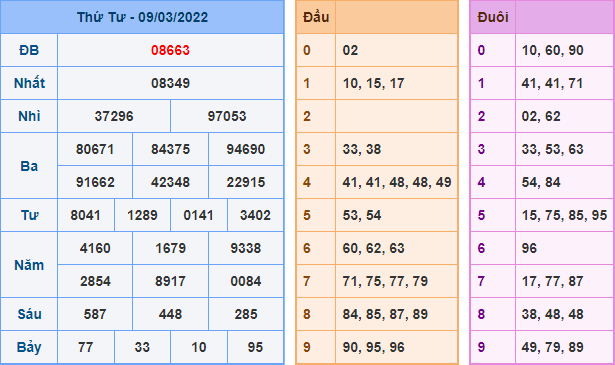Select fourth prize number 8041

coord(86,215)
